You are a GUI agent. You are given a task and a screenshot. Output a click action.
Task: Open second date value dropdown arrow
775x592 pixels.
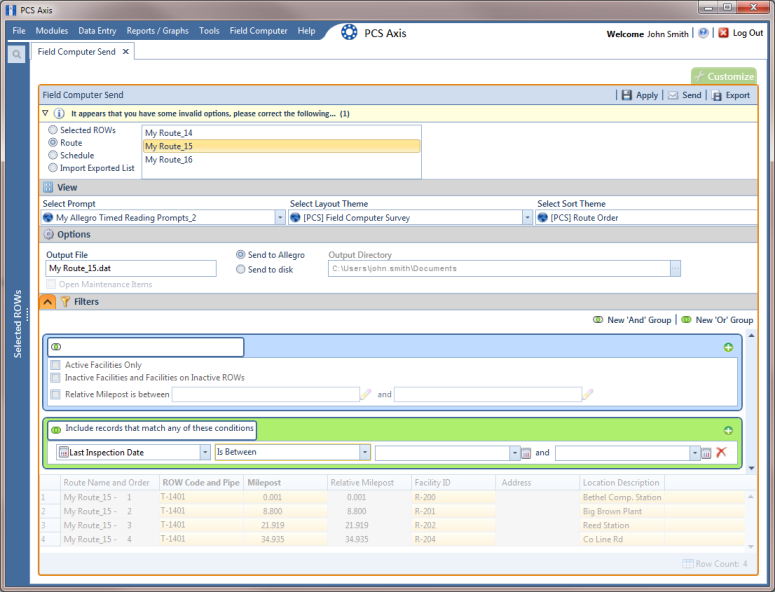coord(695,453)
